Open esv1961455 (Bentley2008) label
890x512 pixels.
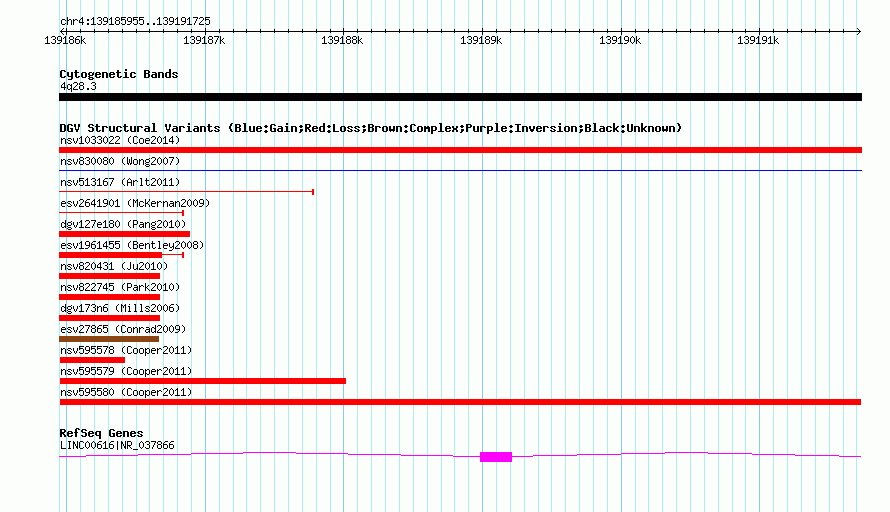click(x=132, y=245)
